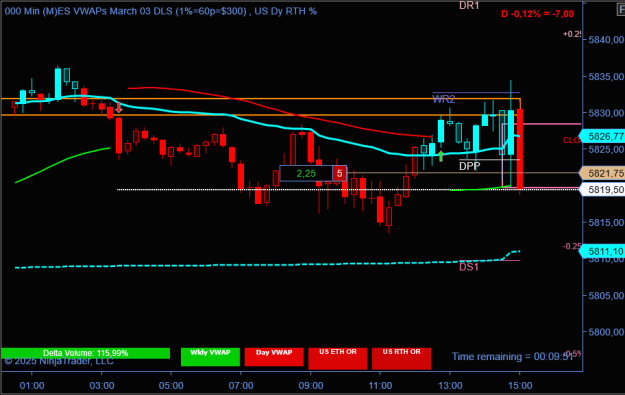Click the red down arrow signal marker
The height and width of the screenshot is (395, 625).
(119, 108)
